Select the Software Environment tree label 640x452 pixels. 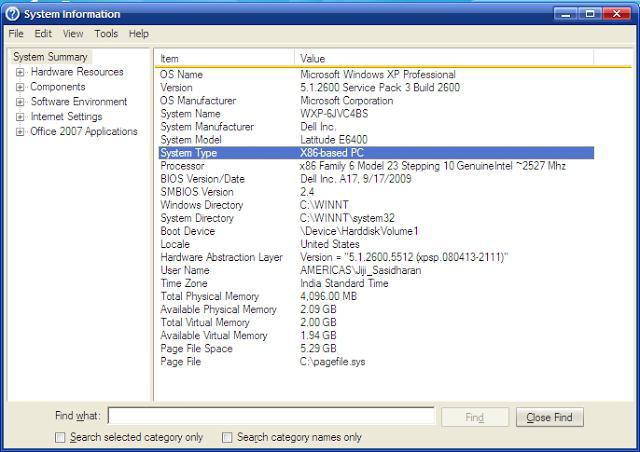click(79, 101)
